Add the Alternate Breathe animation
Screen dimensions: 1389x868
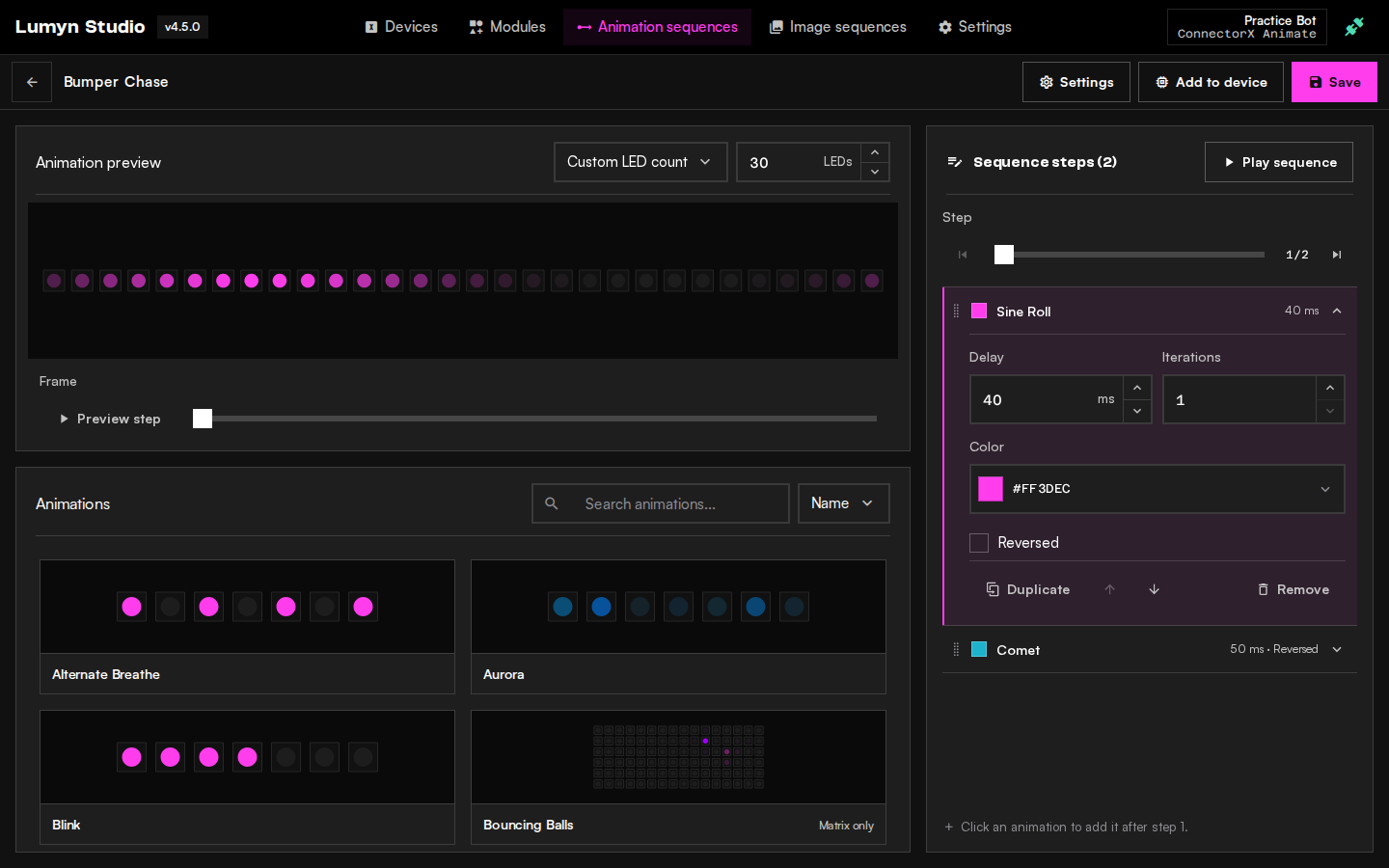pyautogui.click(x=247, y=627)
